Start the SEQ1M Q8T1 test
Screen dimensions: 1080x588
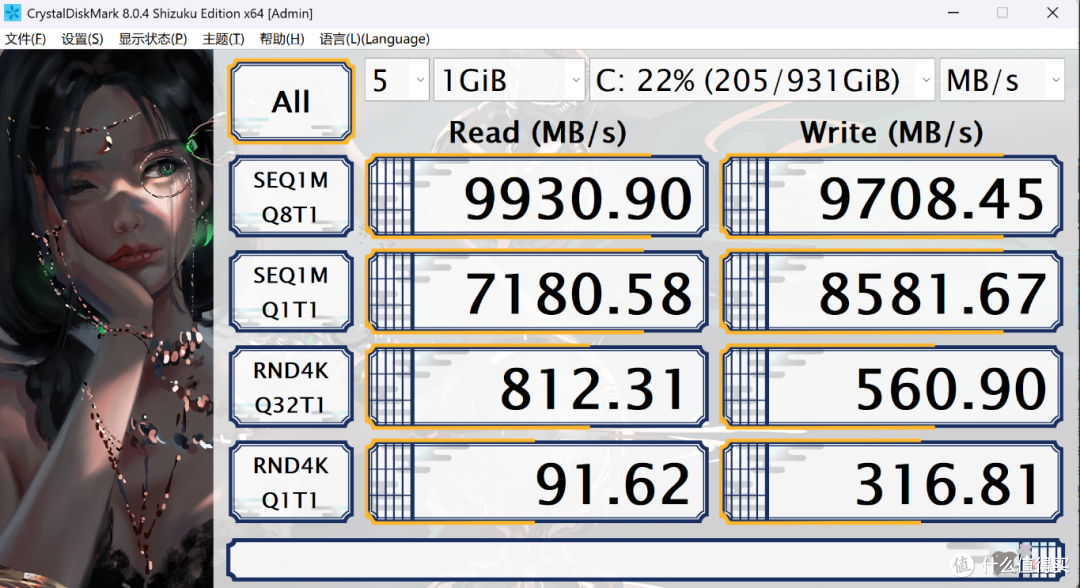pos(291,197)
